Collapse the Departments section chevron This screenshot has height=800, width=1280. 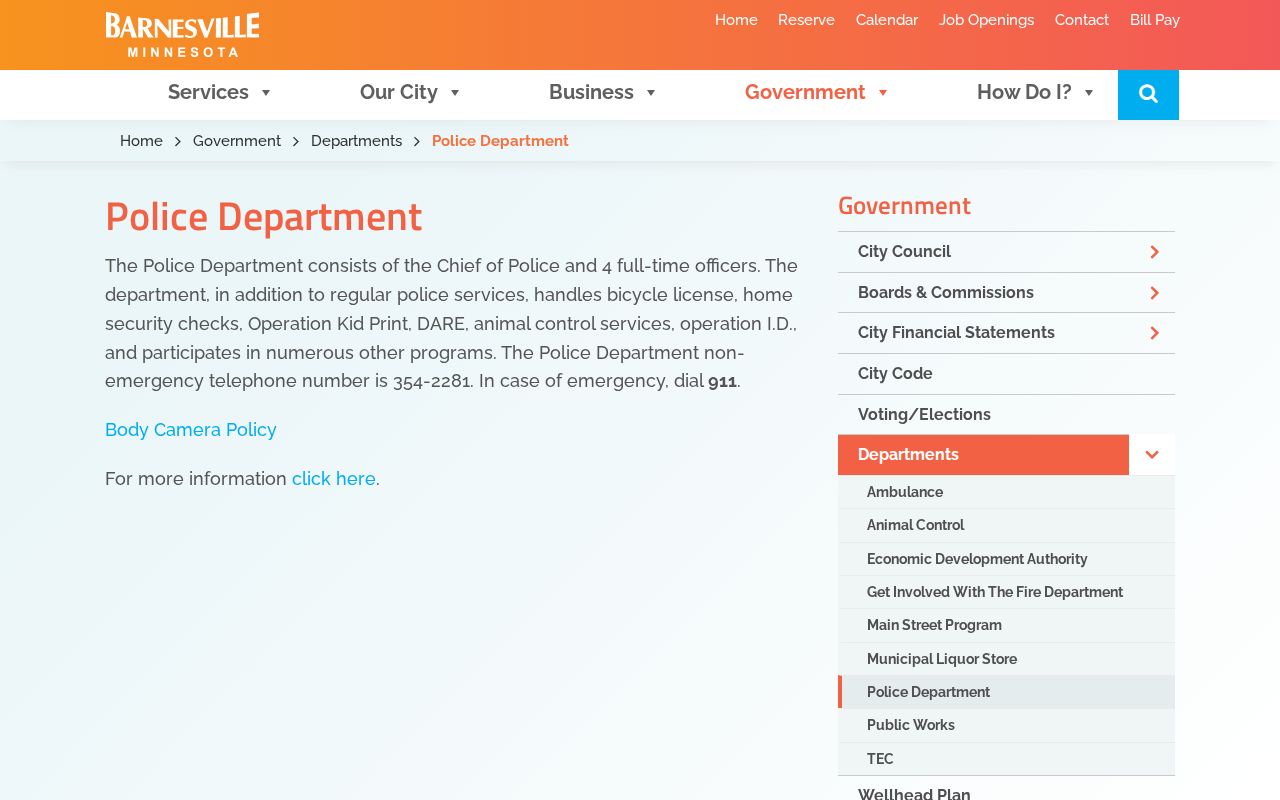point(1152,455)
